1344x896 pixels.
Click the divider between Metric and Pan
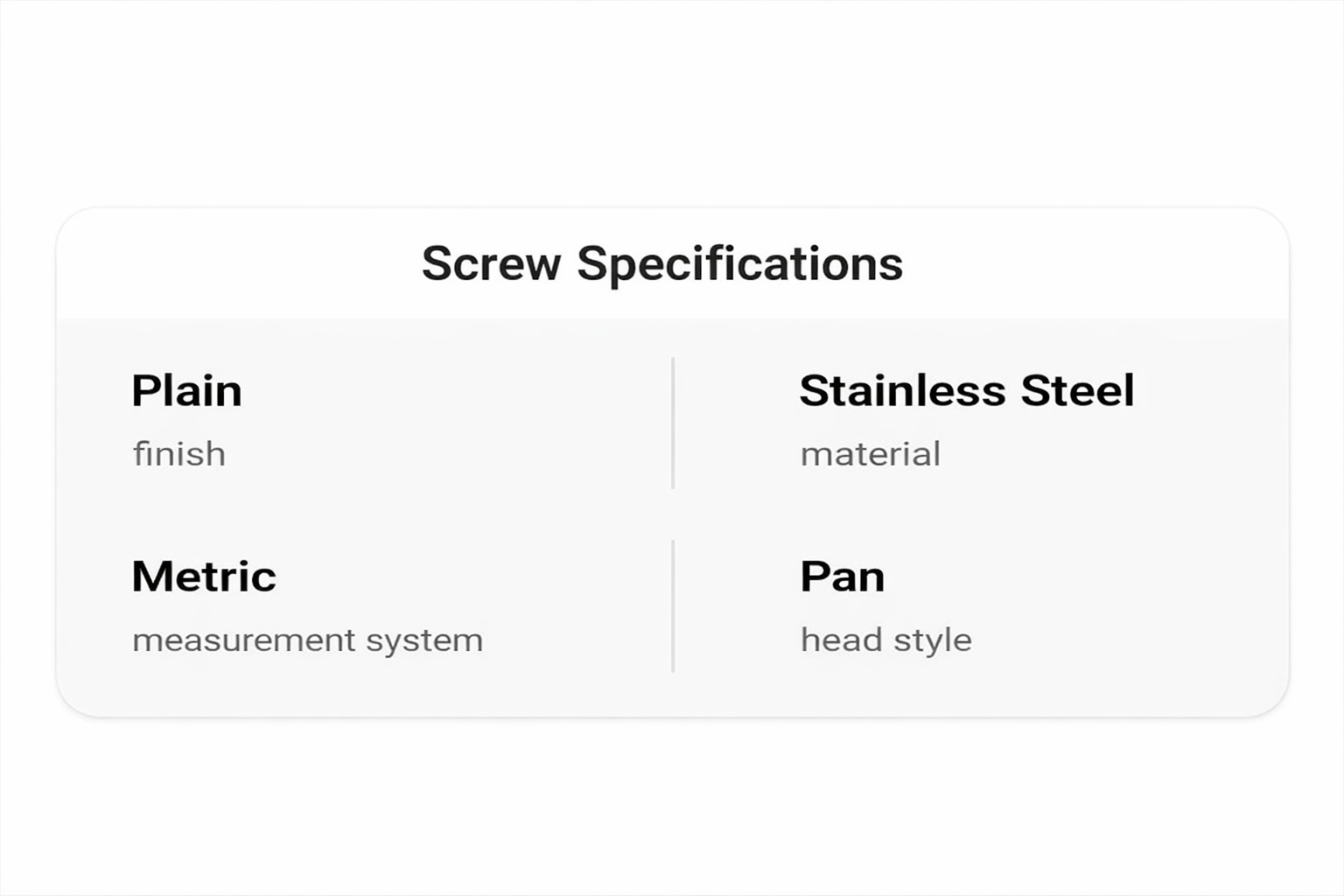click(673, 606)
